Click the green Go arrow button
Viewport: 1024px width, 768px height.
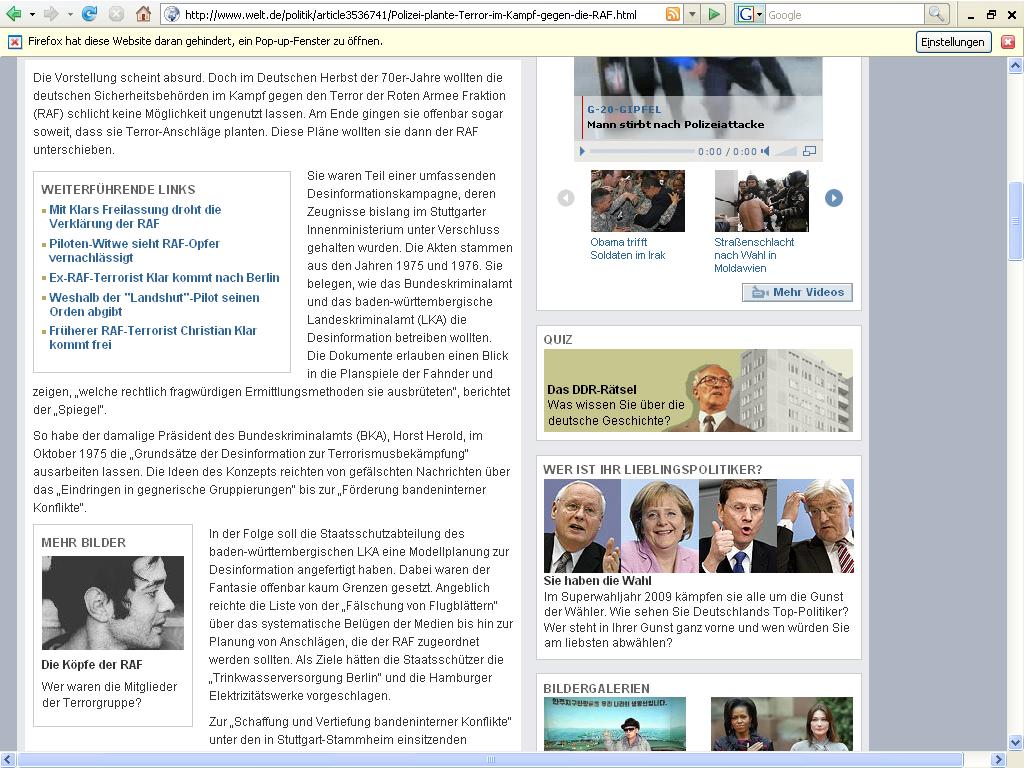pyautogui.click(x=714, y=14)
